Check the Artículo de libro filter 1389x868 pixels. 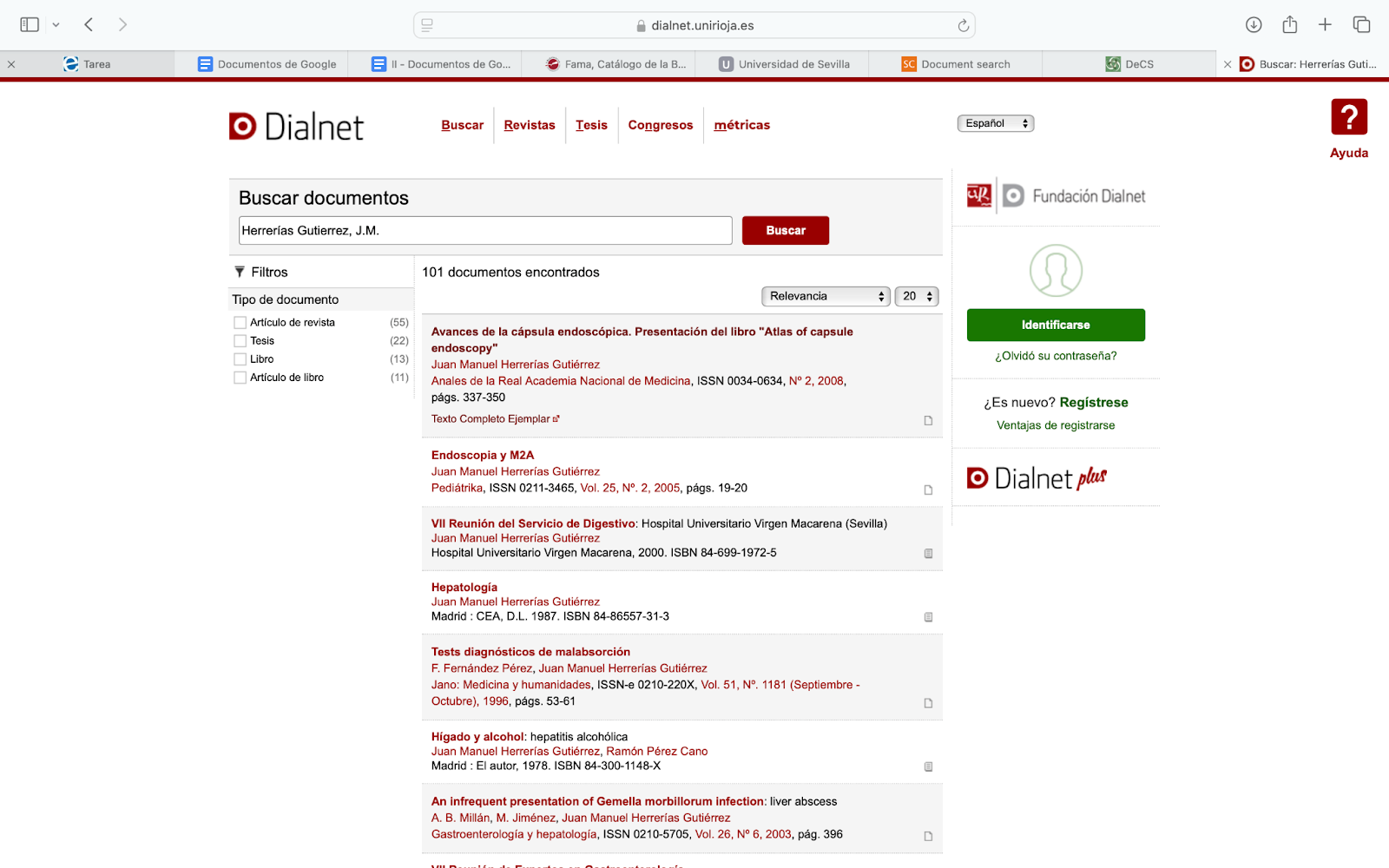(x=240, y=378)
